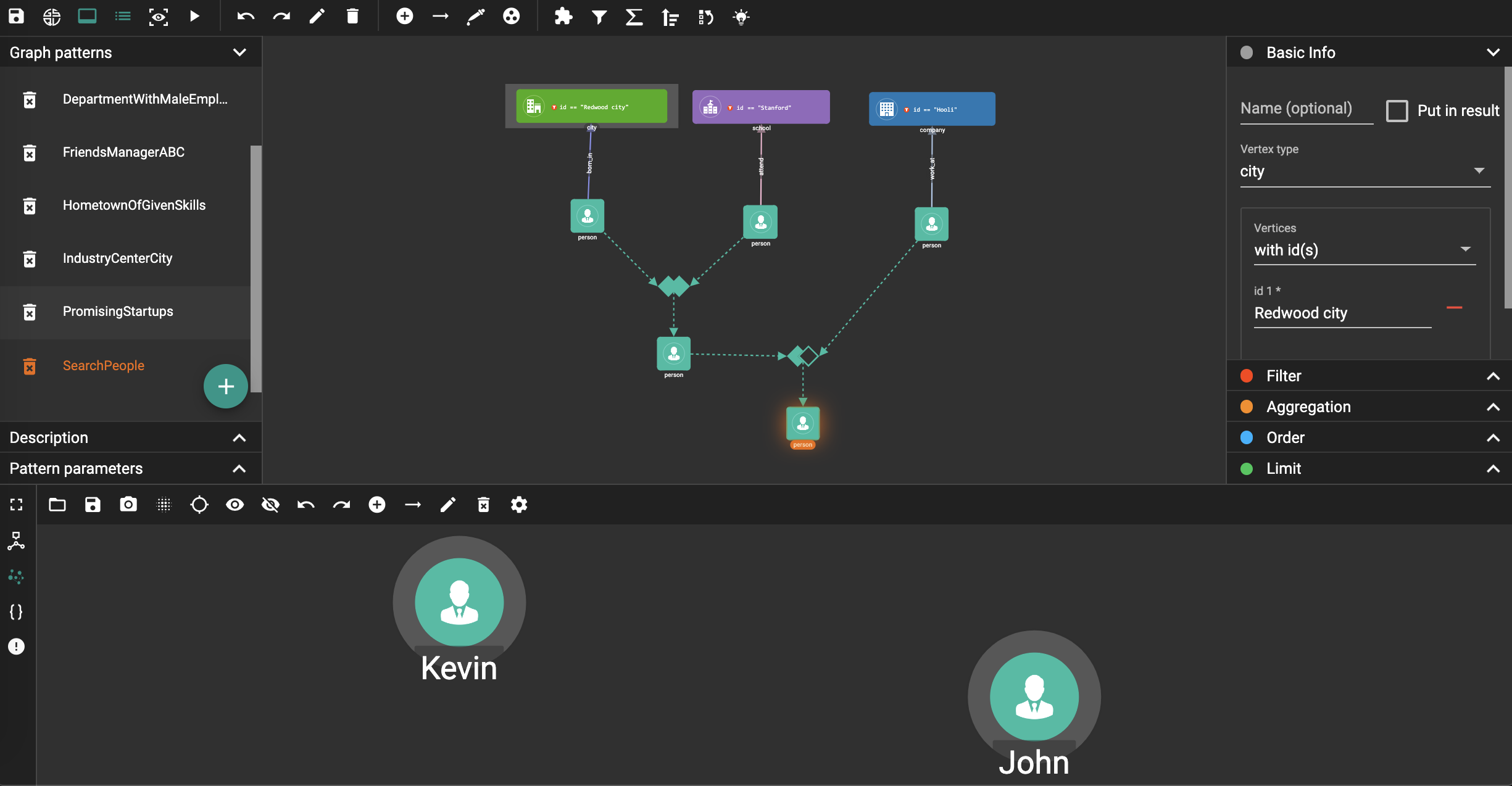Image resolution: width=1512 pixels, height=786 pixels.
Task: Click the run pattern play icon
Action: pos(194,17)
